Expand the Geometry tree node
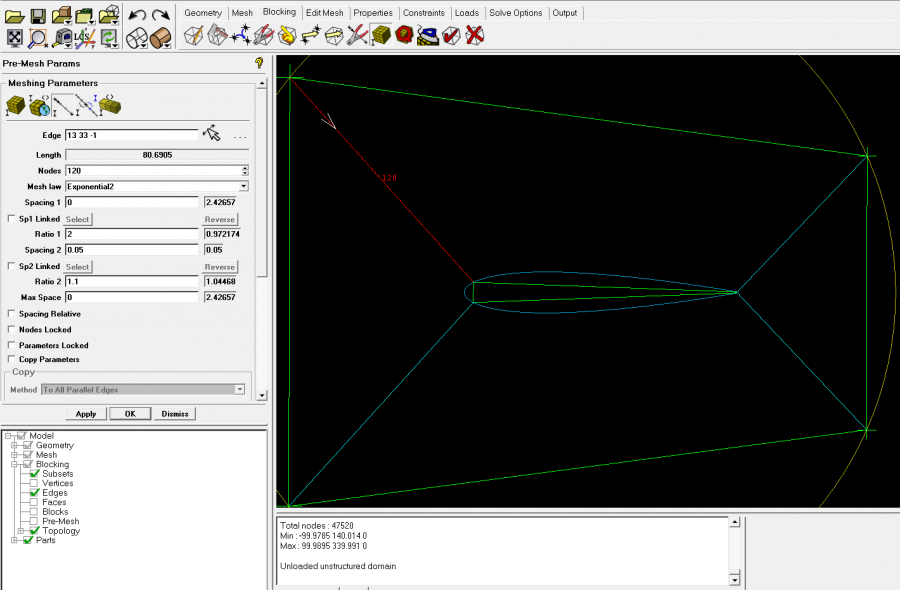This screenshot has height=590, width=900. pos(15,446)
